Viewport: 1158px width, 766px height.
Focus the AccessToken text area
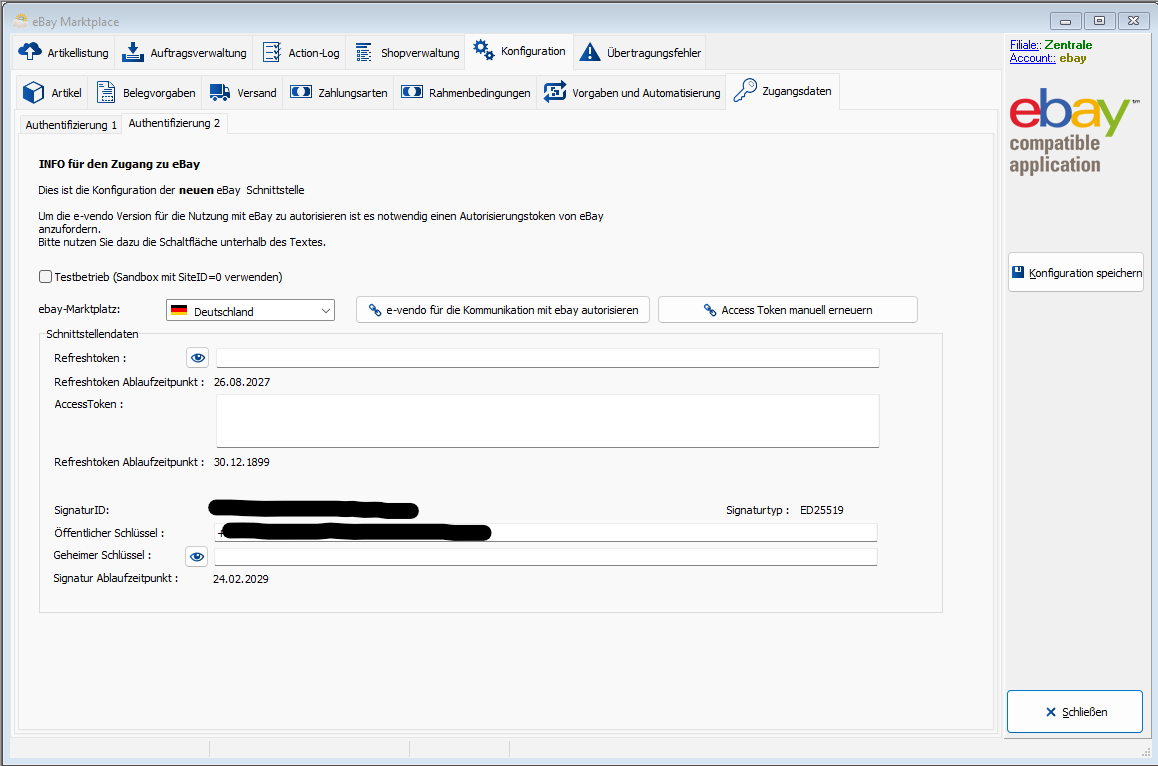coord(547,420)
